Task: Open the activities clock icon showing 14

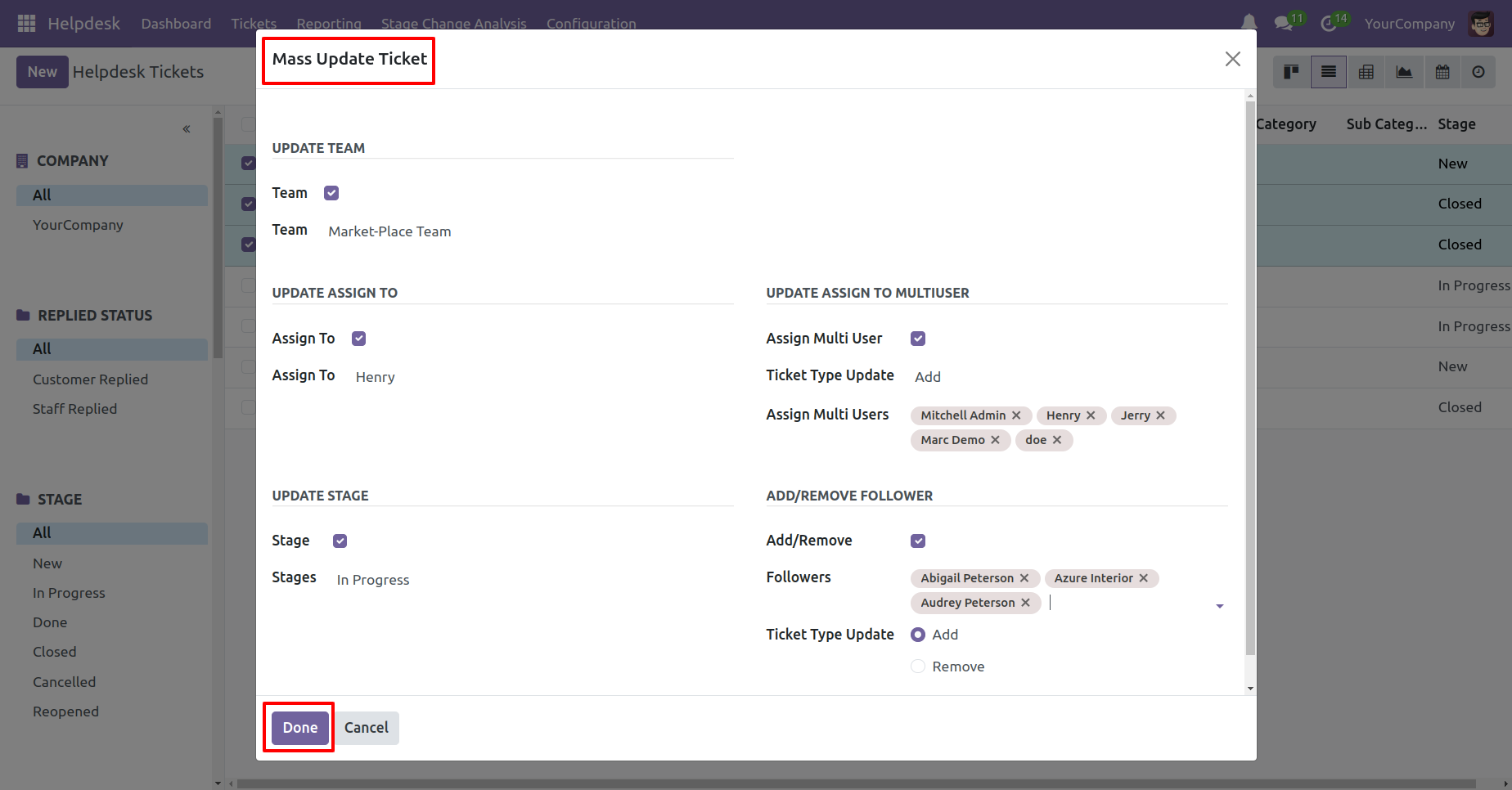Action: point(1329,23)
